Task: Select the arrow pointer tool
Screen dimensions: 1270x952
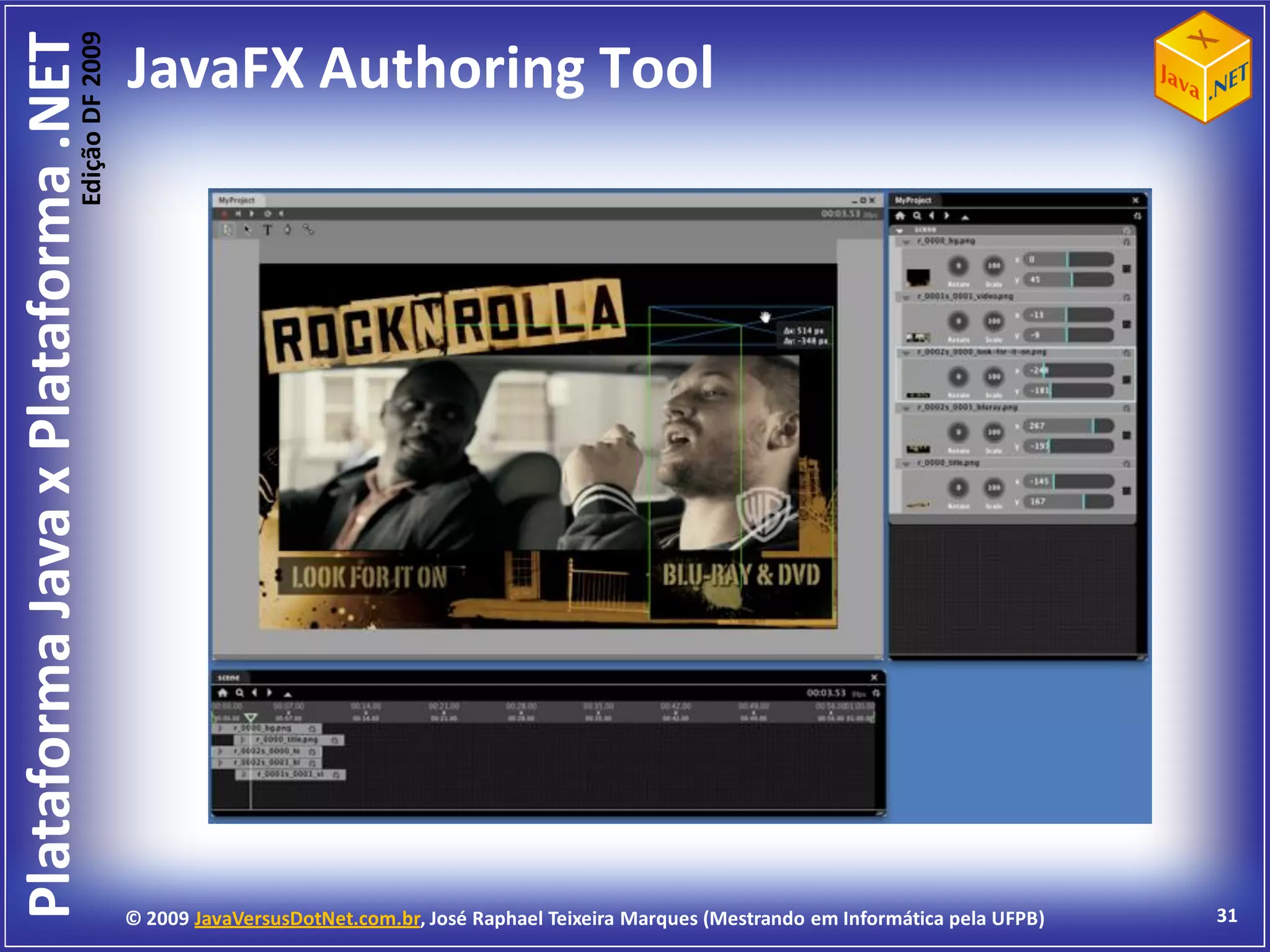Action: (247, 230)
